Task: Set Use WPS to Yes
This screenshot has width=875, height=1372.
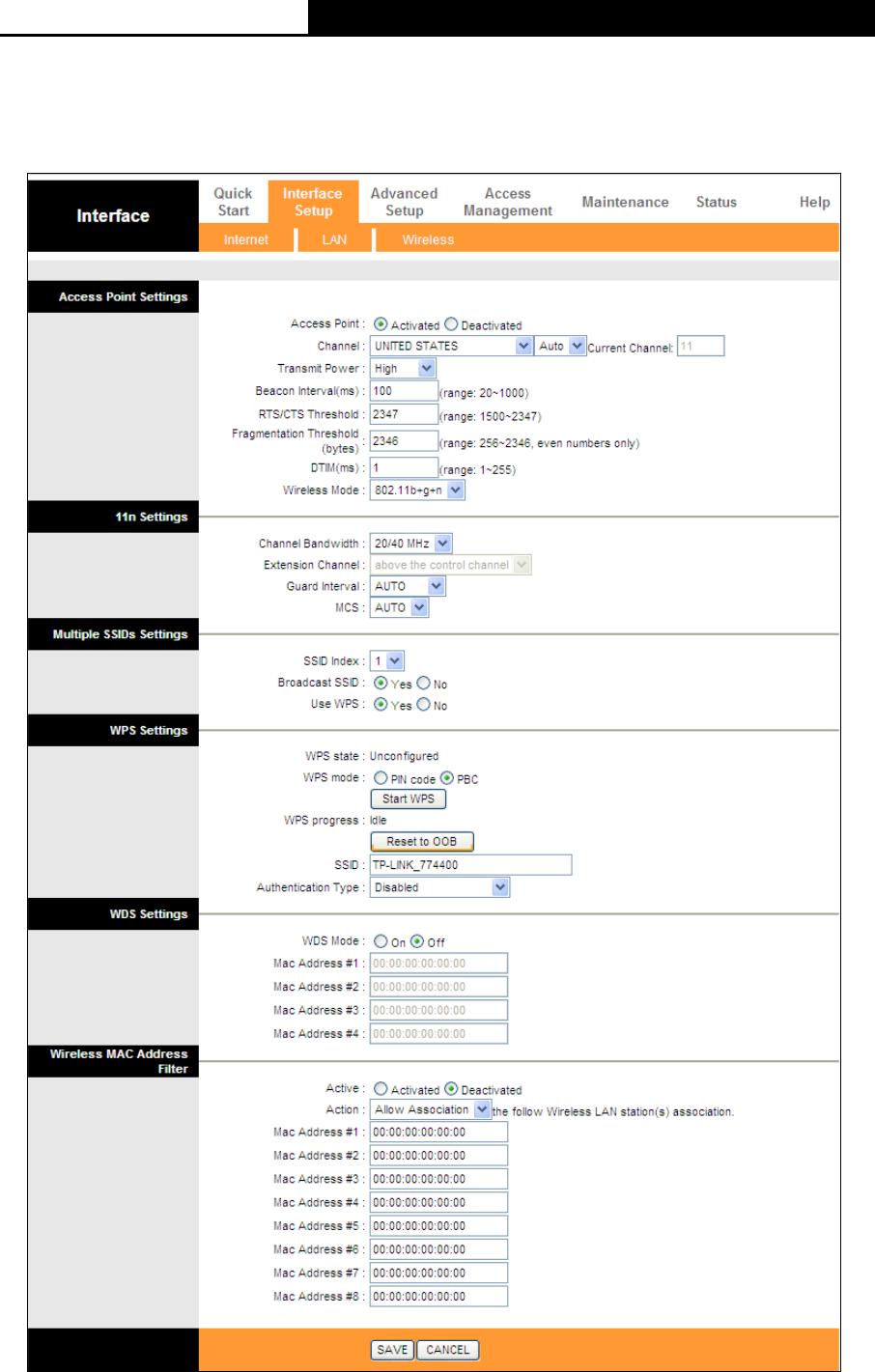Action: coord(381,704)
